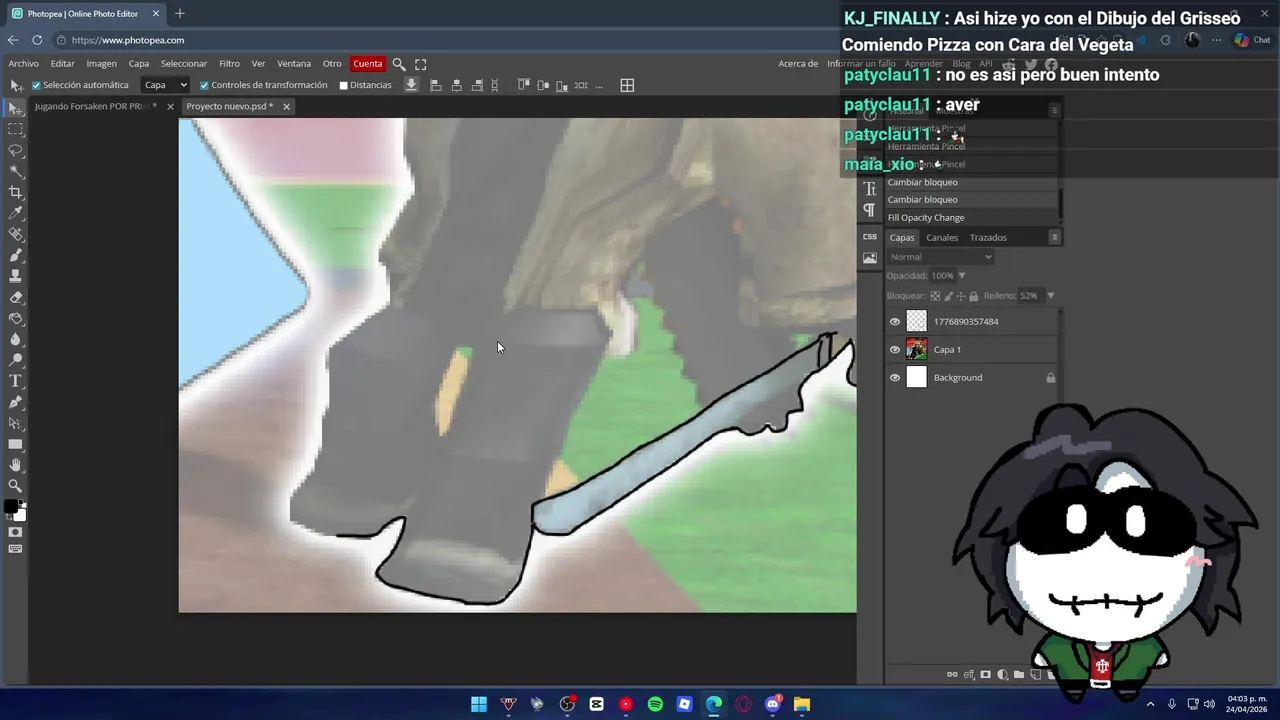Viewport: 1280px width, 720px height.
Task: Select the Rectangular Marquee tool
Action: [15, 129]
